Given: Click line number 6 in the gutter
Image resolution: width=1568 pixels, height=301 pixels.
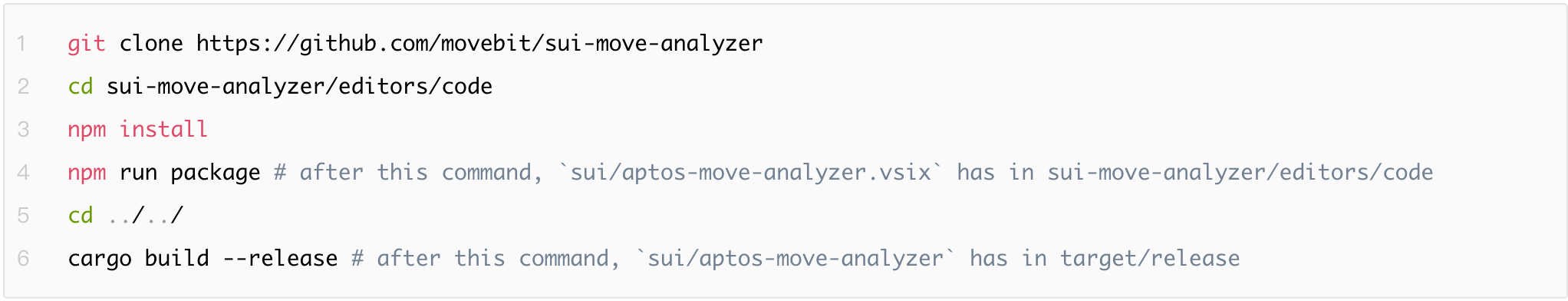Looking at the screenshot, I should pyautogui.click(x=23, y=259).
